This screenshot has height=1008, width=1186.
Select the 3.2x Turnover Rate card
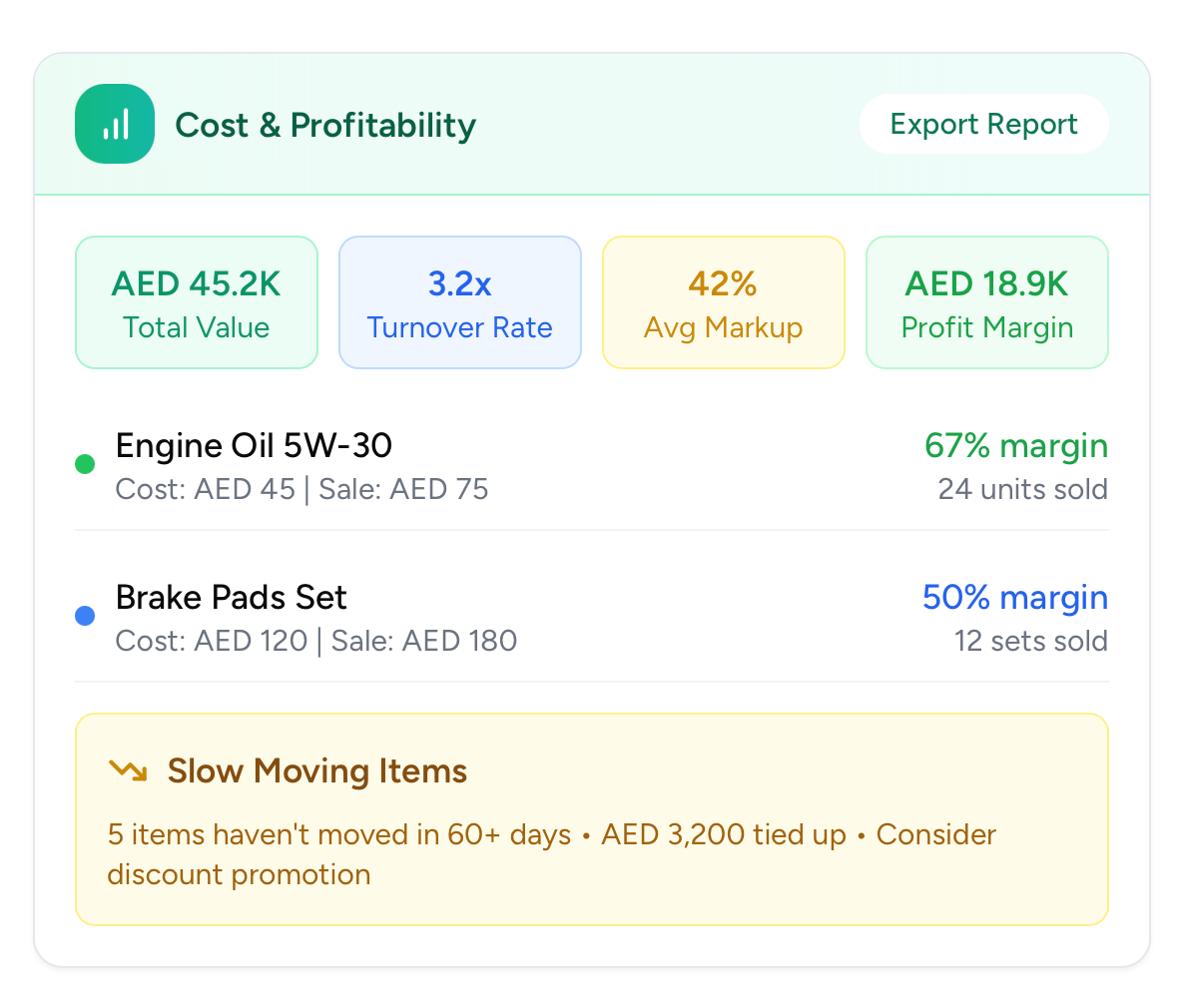[460, 302]
